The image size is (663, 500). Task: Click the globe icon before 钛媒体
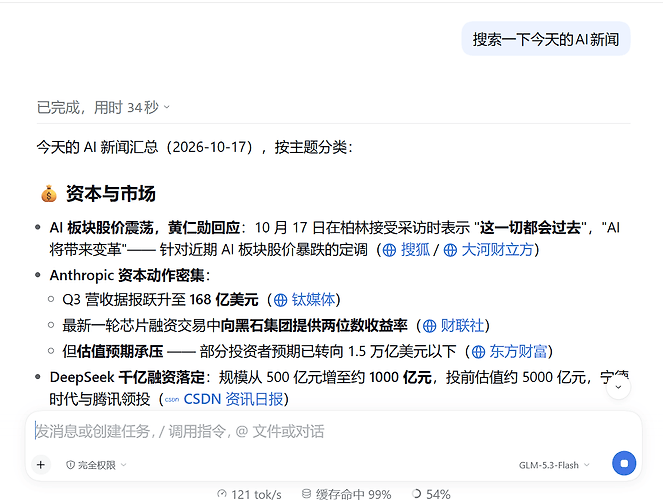[280, 300]
